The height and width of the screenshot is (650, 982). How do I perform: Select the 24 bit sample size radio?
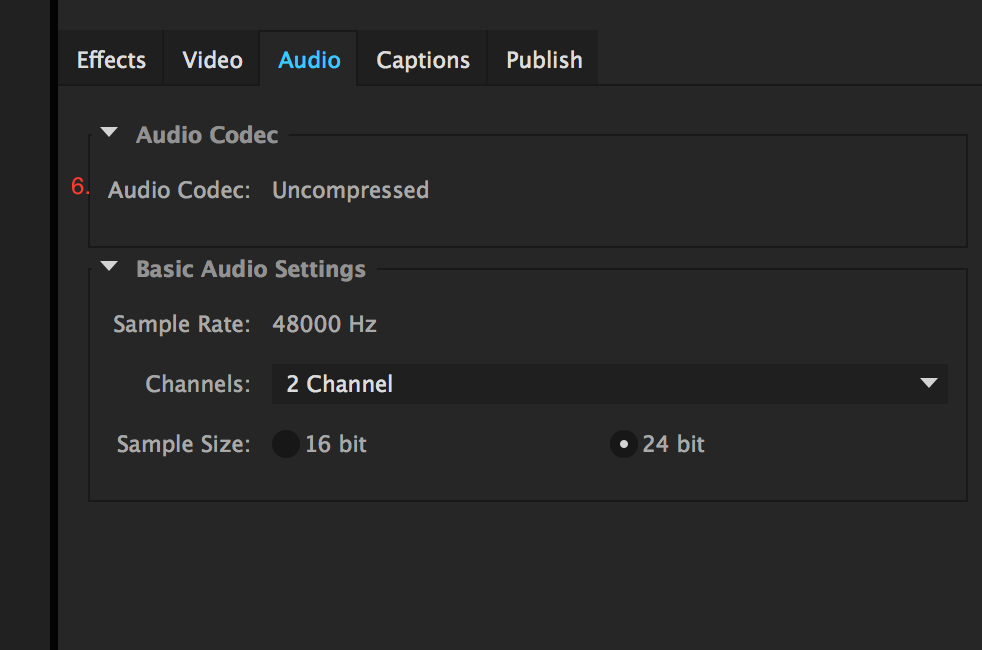tap(624, 444)
